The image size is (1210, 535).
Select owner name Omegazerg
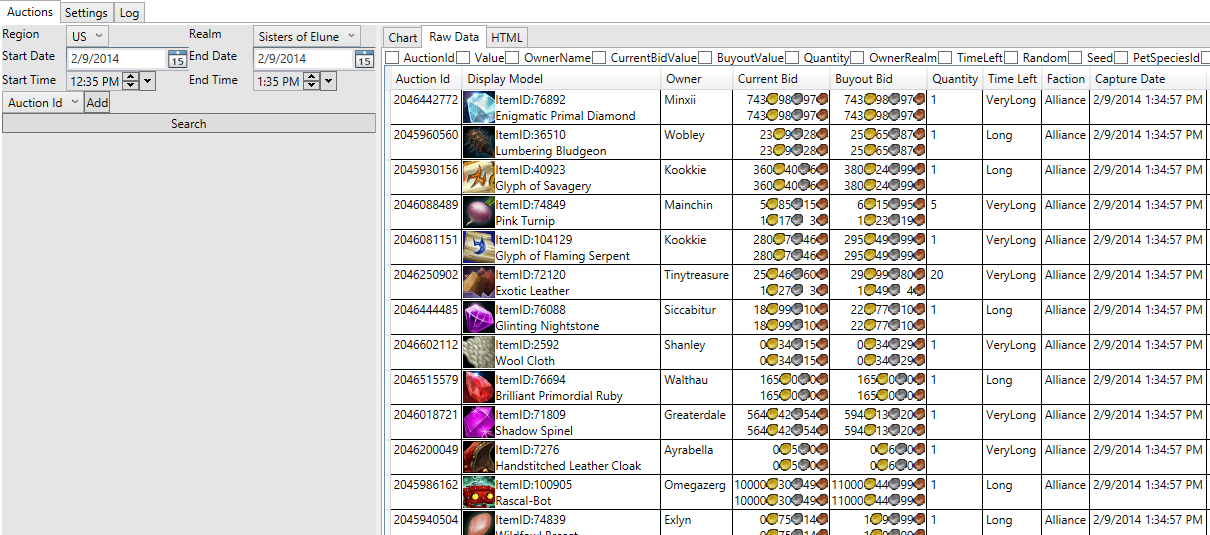[693, 485]
